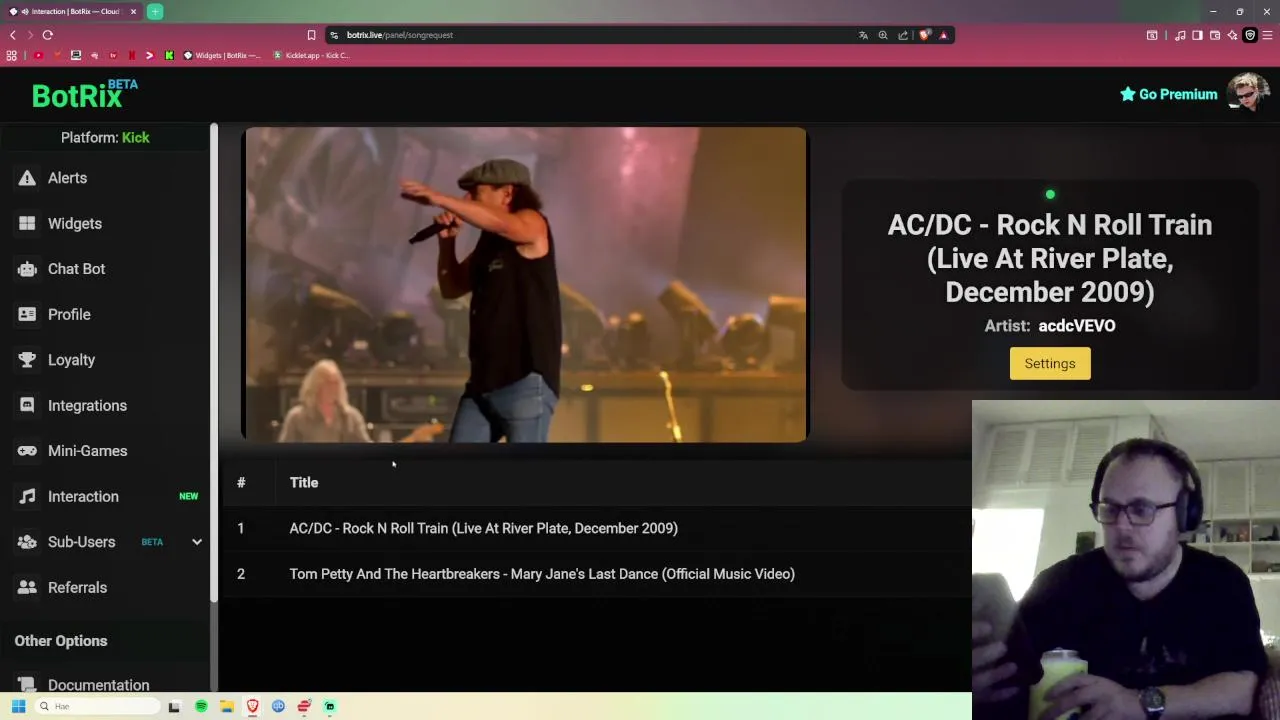Click the Profile card icon

click(x=27, y=314)
